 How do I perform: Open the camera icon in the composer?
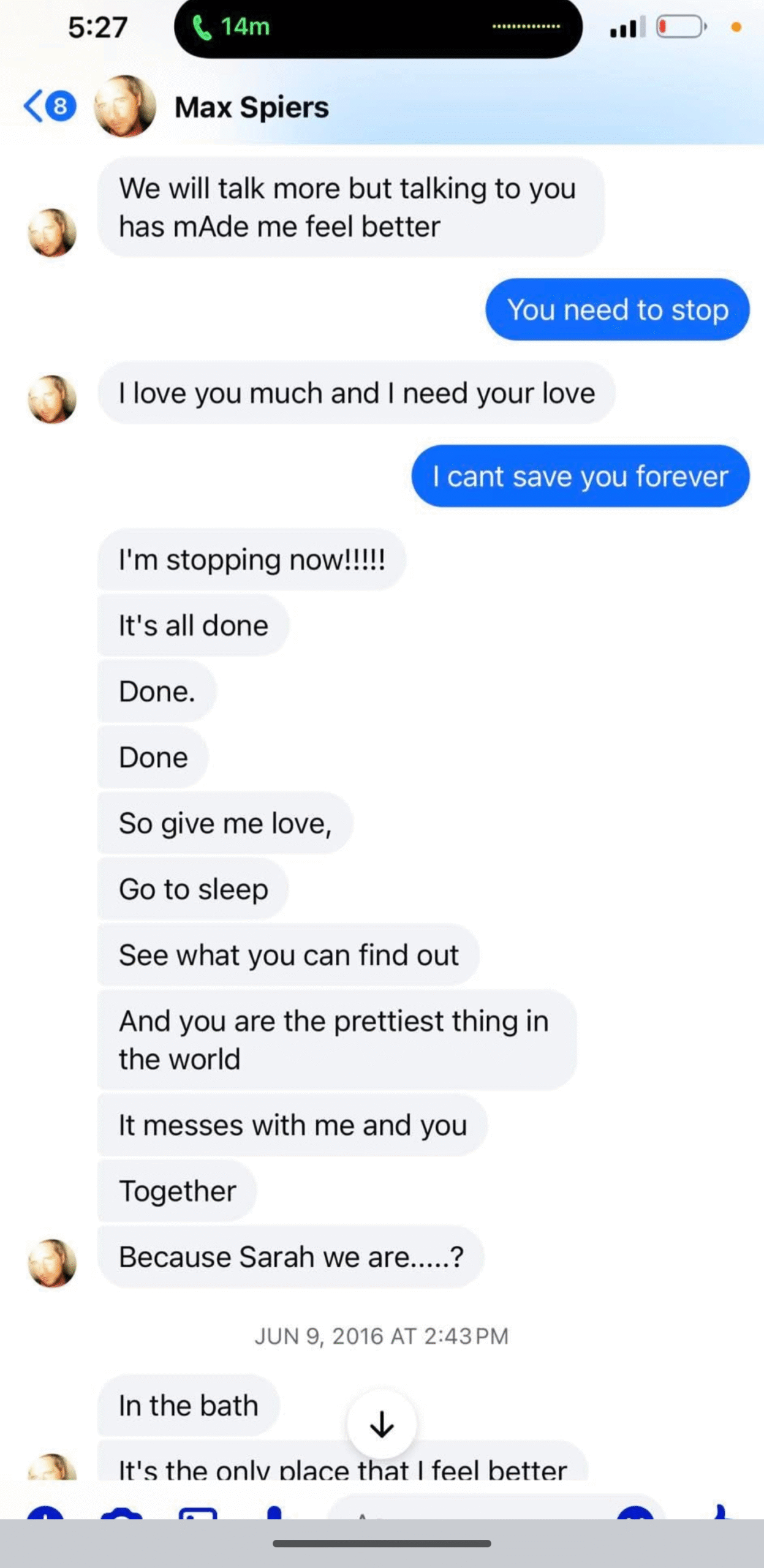click(x=121, y=1512)
